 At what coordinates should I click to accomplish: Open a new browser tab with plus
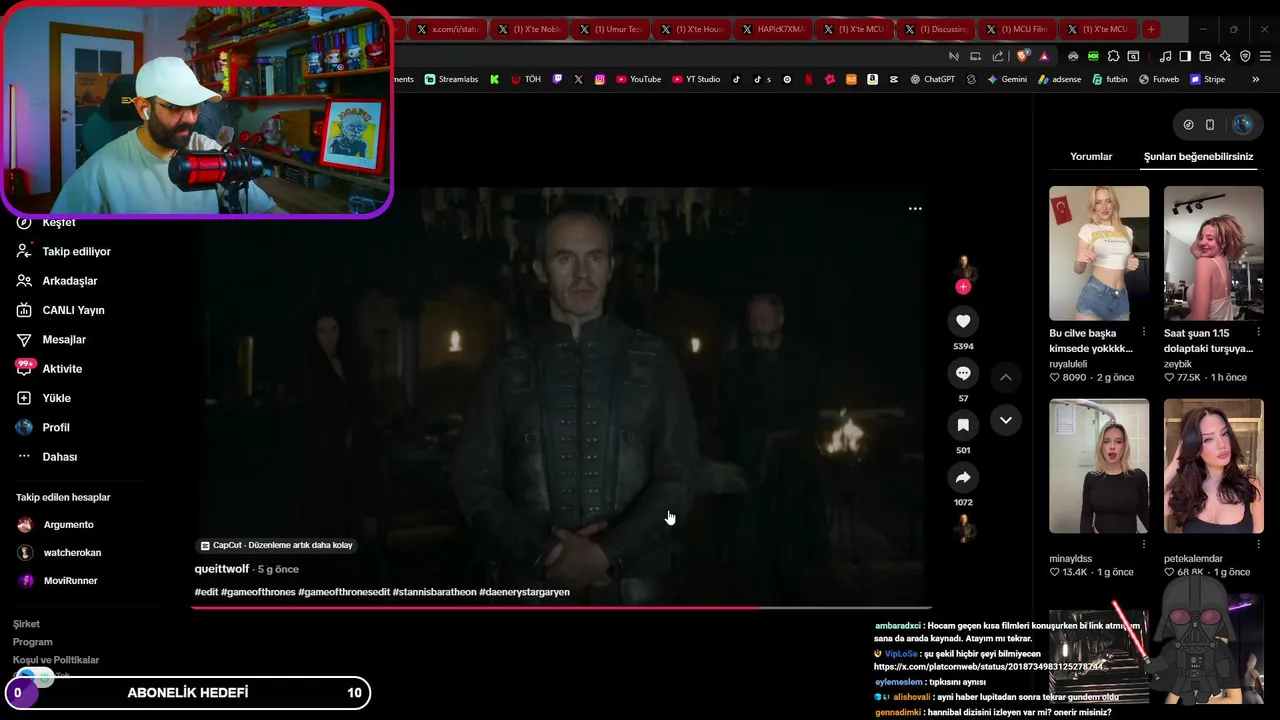coord(1151,29)
